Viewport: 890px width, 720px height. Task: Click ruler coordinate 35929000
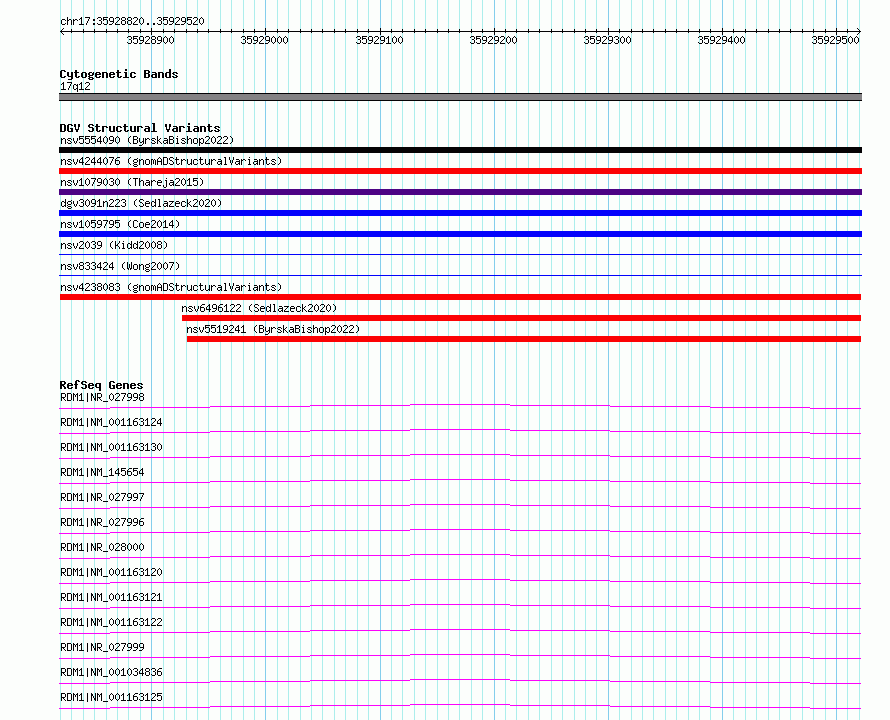click(x=265, y=40)
